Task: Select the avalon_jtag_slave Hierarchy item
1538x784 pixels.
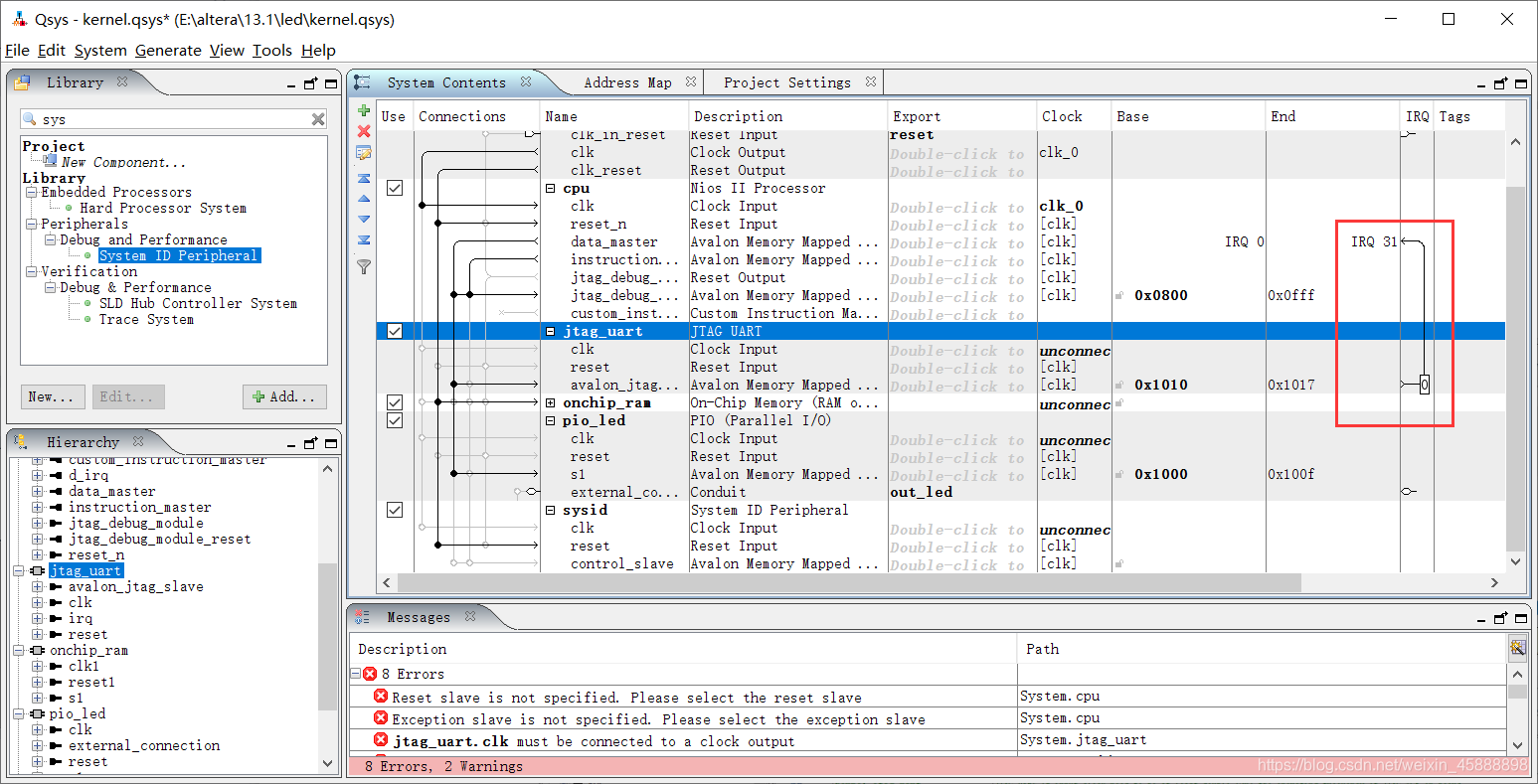Action: click(135, 586)
